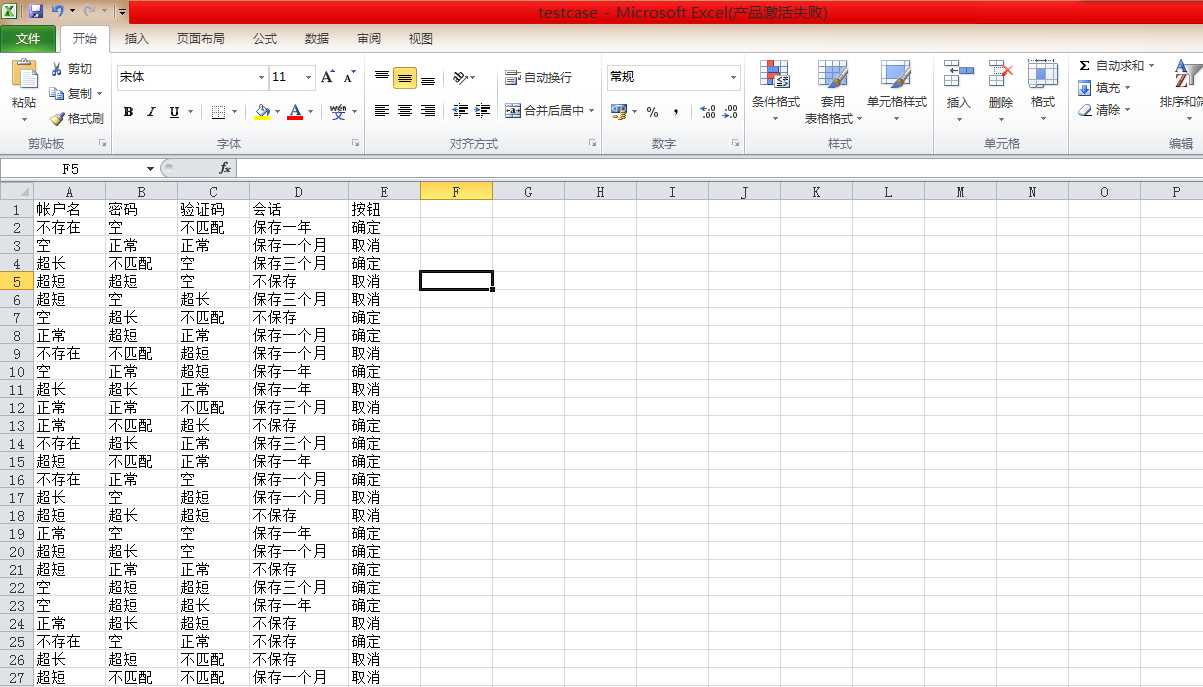Viewport: 1203px width, 687px height.
Task: Decrease decimal places
Action: click(x=731, y=112)
